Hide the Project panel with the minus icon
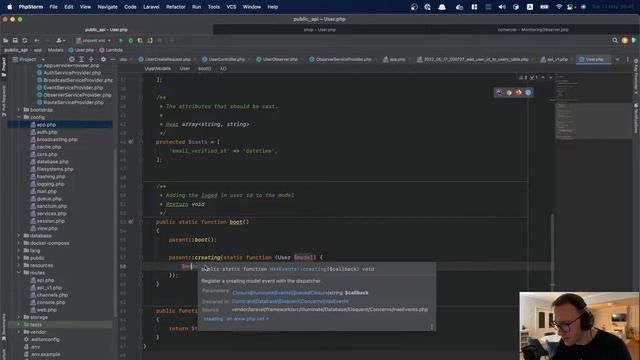The image size is (640, 360). [113, 60]
